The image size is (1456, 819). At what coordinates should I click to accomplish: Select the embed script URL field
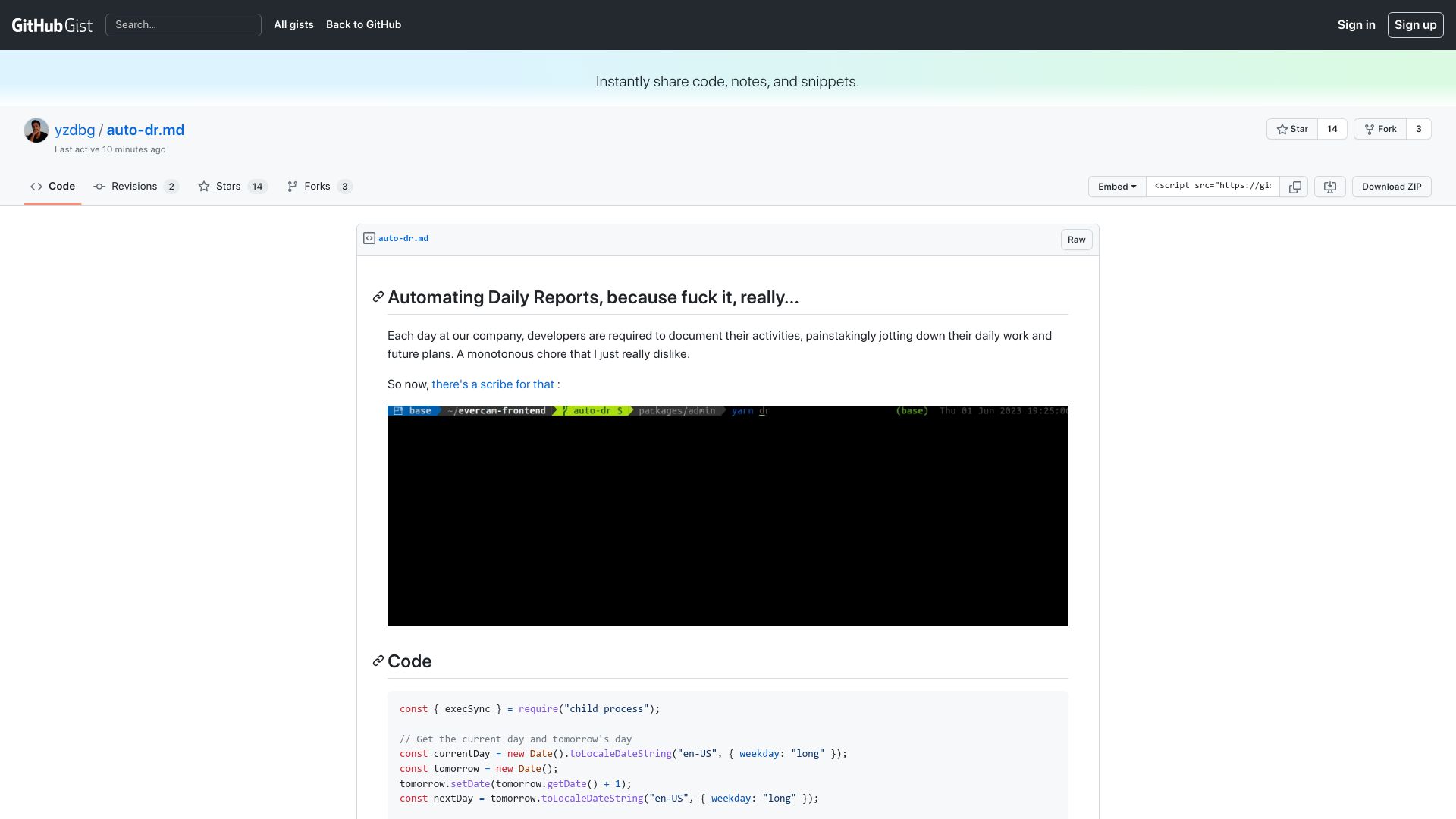point(1213,187)
